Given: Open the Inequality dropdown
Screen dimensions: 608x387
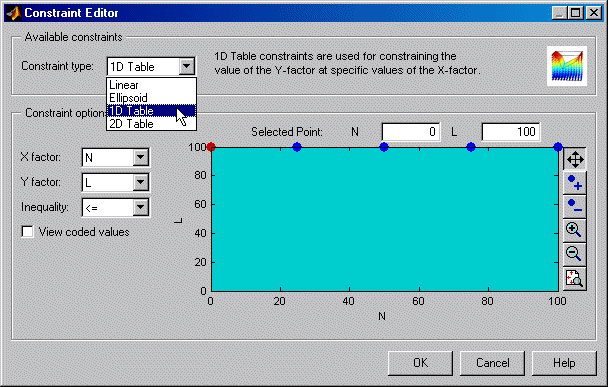Looking at the screenshot, I should coord(140,207).
